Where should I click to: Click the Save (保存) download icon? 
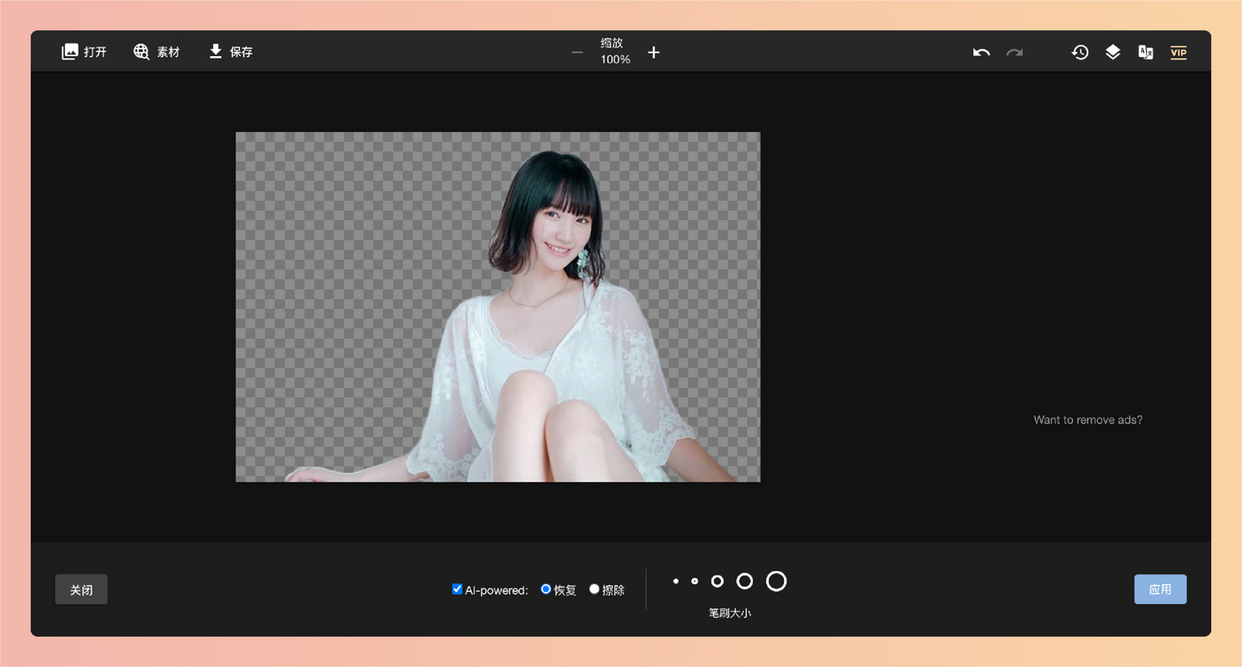click(216, 52)
